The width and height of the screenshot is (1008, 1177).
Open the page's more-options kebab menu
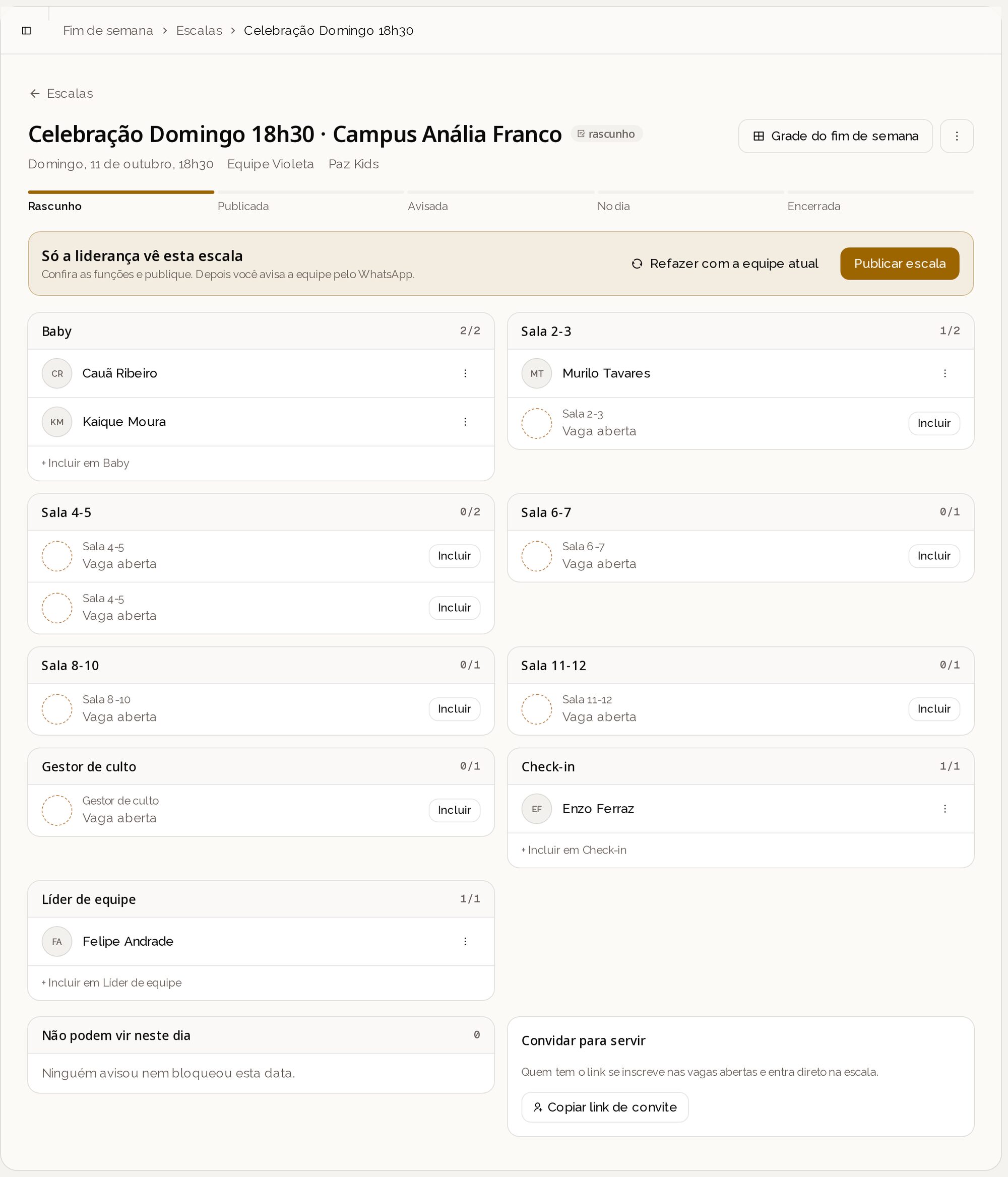tap(956, 136)
